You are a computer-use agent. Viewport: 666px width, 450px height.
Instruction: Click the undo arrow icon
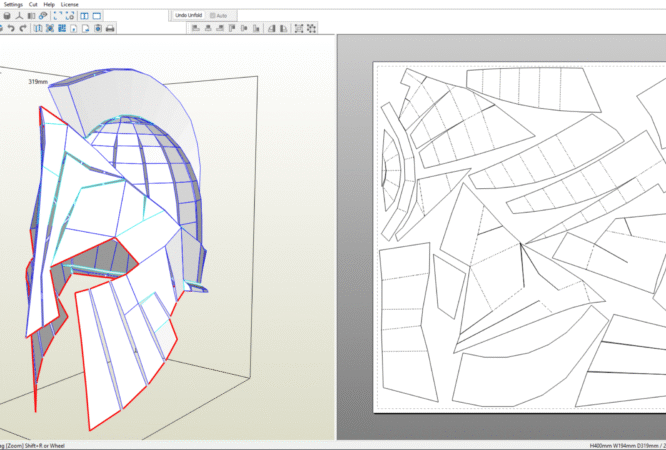point(9,29)
